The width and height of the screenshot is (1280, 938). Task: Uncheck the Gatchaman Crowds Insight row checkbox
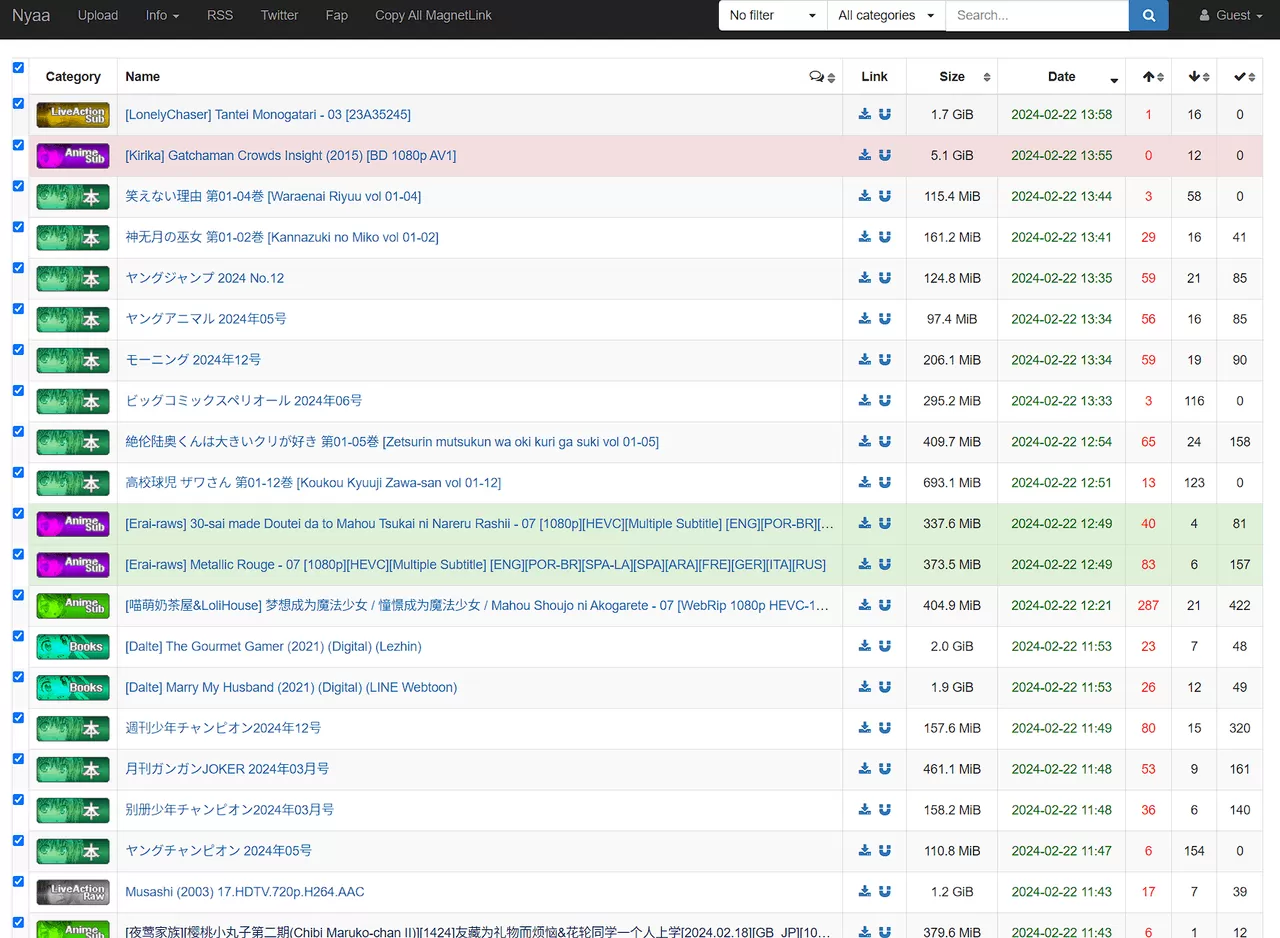pos(18,145)
